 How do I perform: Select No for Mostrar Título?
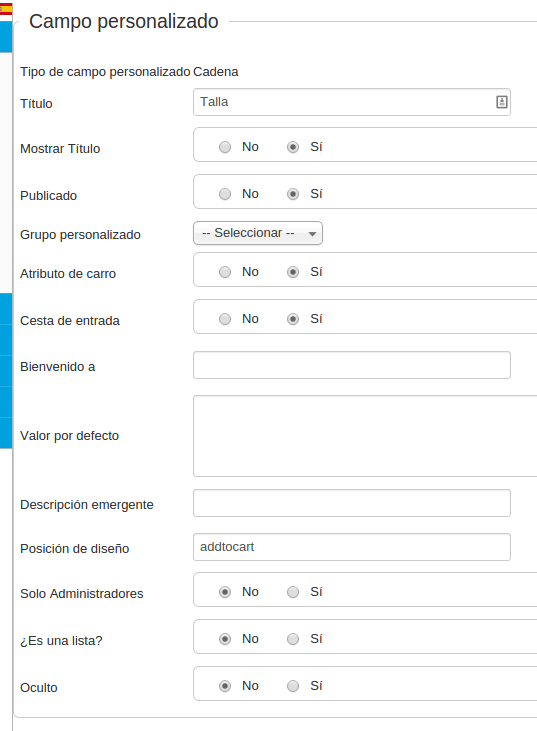point(225,147)
